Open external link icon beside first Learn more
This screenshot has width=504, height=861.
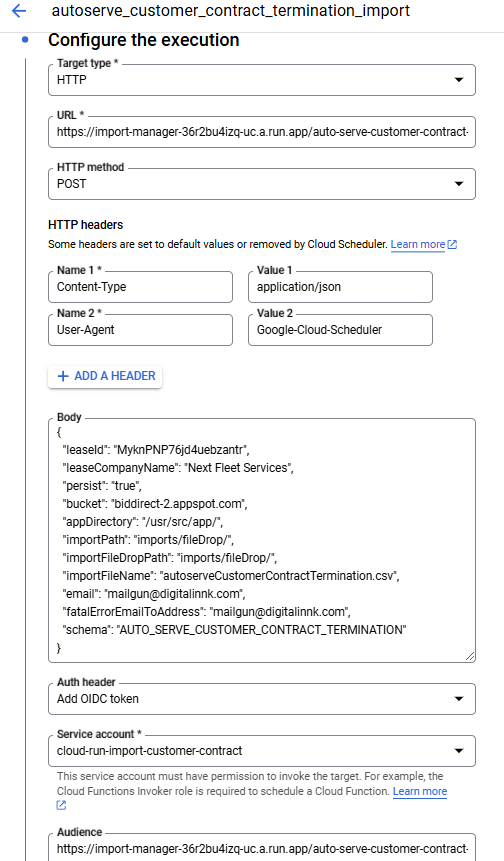pyautogui.click(x=452, y=245)
